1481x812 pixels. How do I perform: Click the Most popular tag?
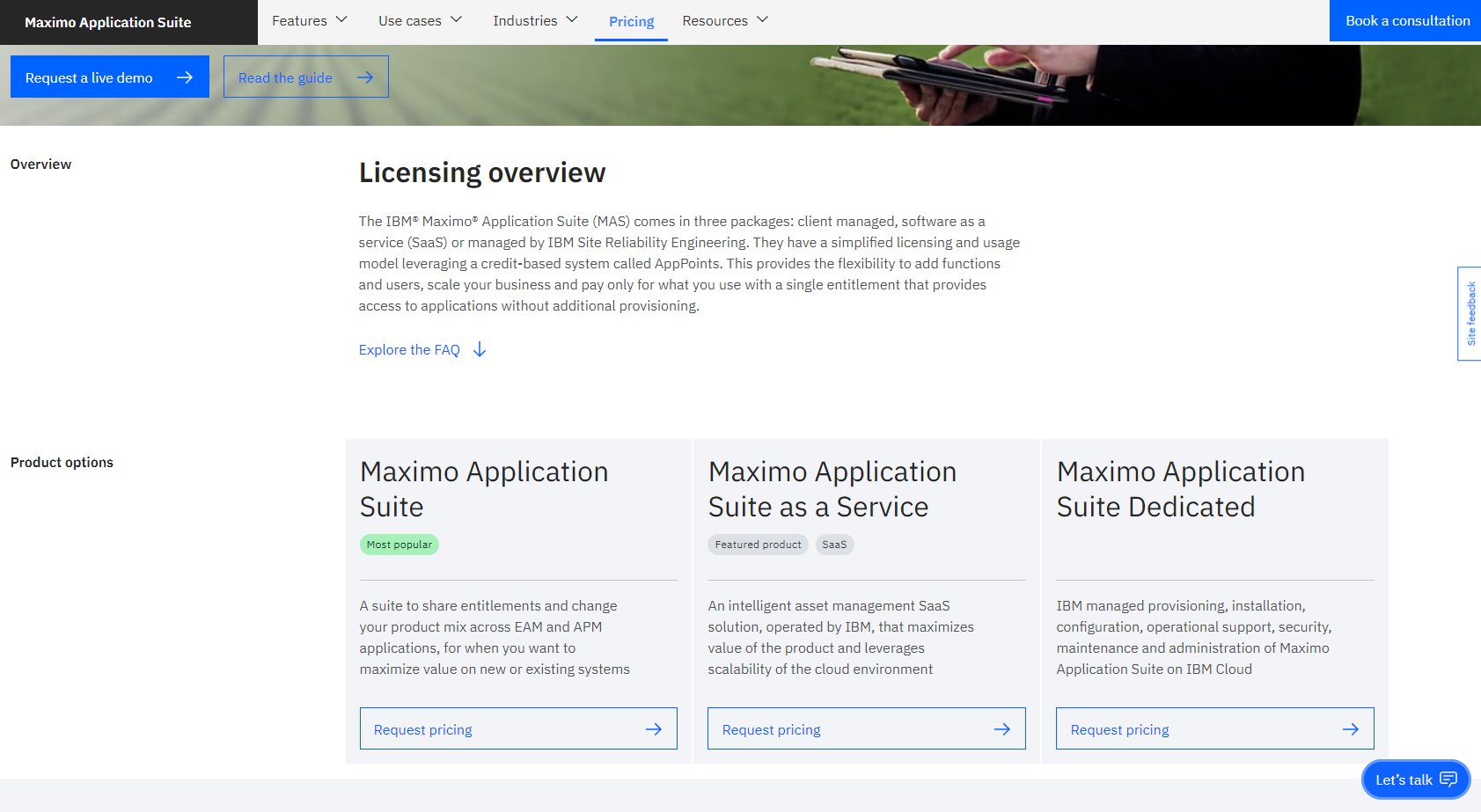(400, 545)
